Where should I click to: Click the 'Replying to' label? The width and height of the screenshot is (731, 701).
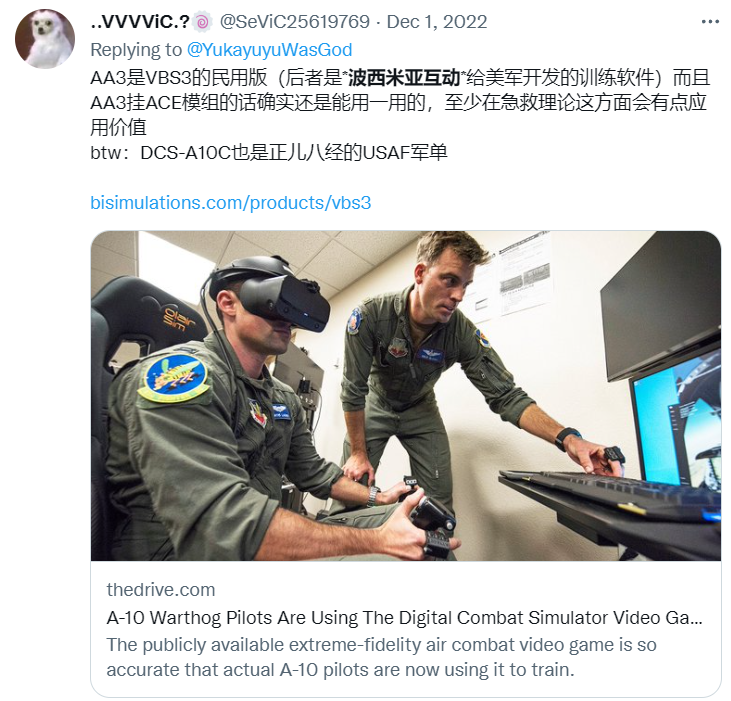[x=136, y=50]
